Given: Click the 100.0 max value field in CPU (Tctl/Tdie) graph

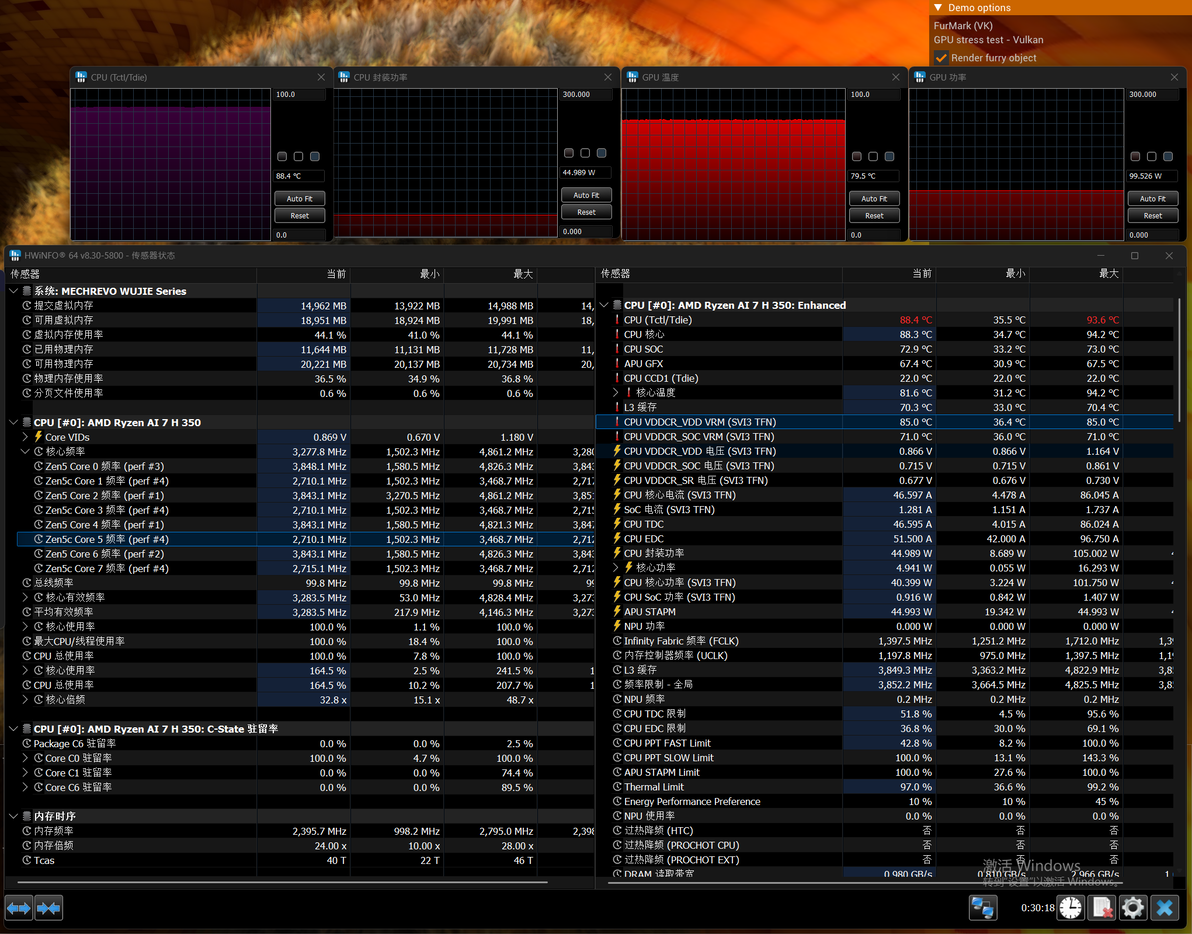Looking at the screenshot, I should tap(300, 94).
